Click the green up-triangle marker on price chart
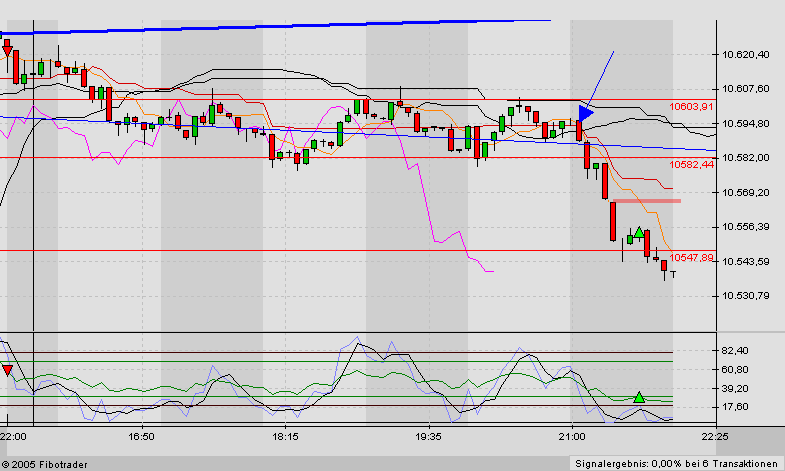This screenshot has height=471, width=785. [639, 232]
